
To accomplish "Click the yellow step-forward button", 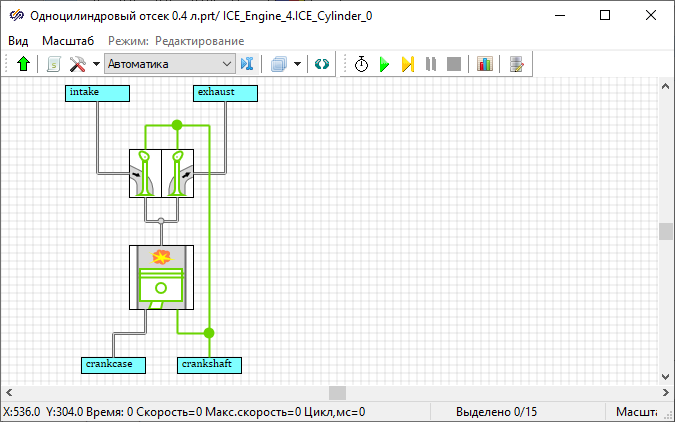I will 407,64.
